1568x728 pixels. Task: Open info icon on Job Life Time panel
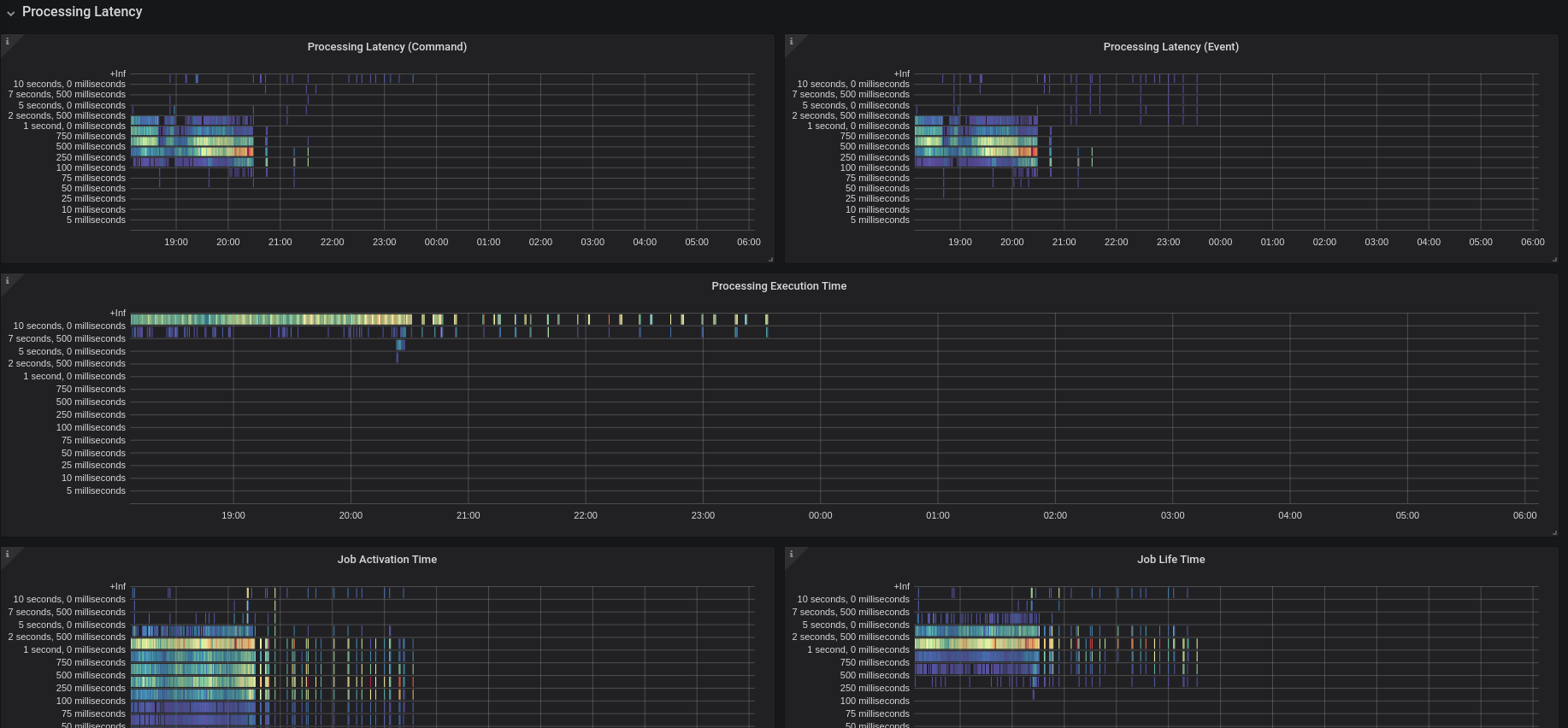pos(791,554)
